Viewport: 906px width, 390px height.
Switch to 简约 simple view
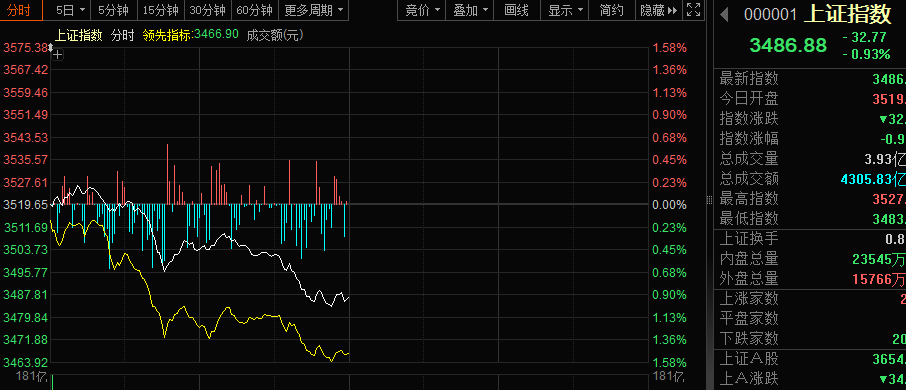pyautogui.click(x=611, y=10)
